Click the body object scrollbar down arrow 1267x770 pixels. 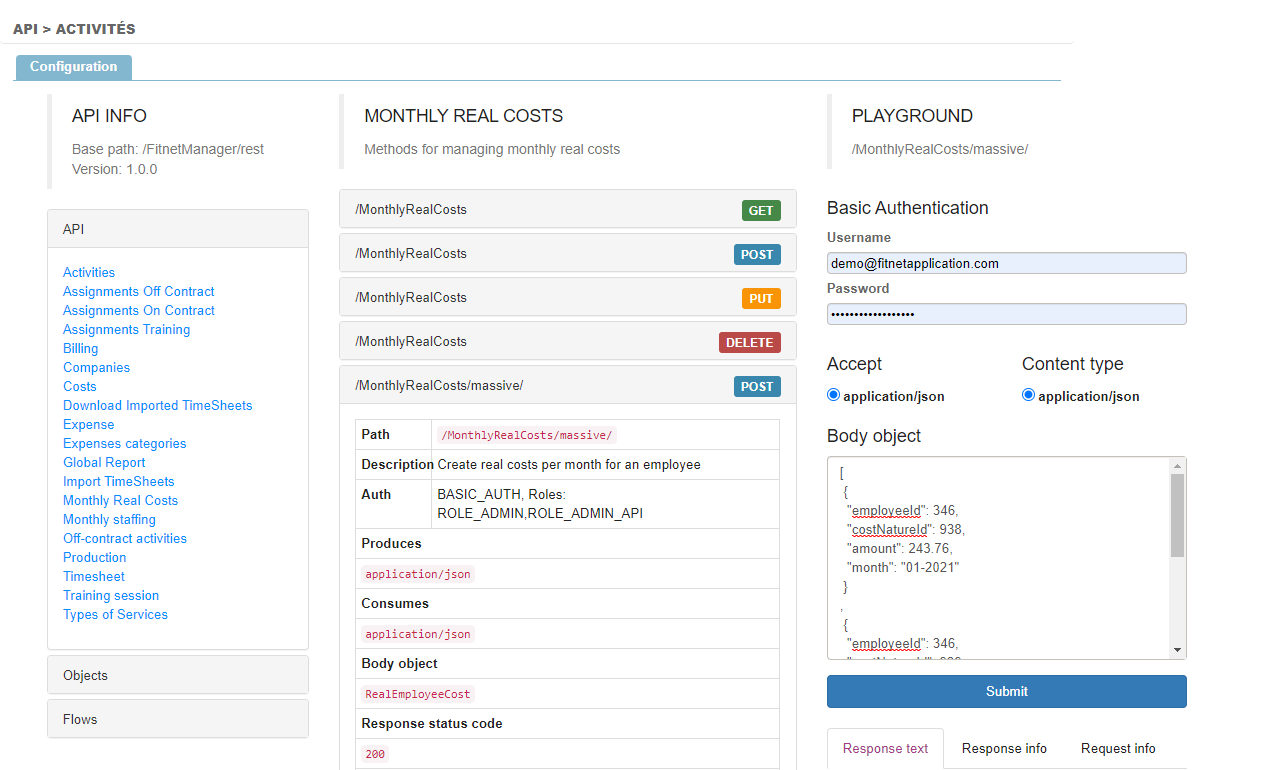(x=1177, y=650)
